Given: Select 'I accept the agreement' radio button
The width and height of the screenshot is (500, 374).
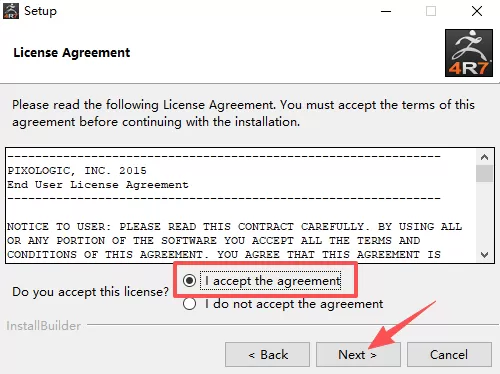Looking at the screenshot, I should pos(189,281).
